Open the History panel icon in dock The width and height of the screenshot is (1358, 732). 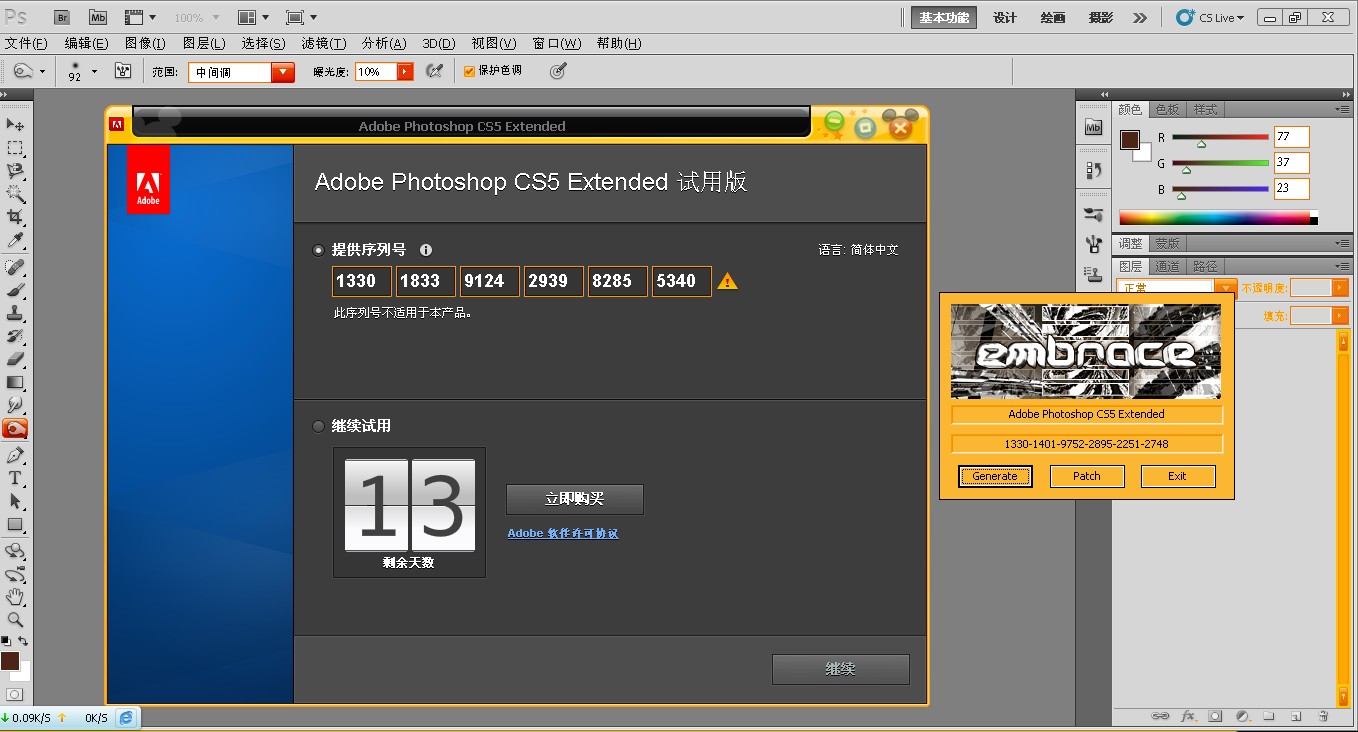[x=1094, y=170]
